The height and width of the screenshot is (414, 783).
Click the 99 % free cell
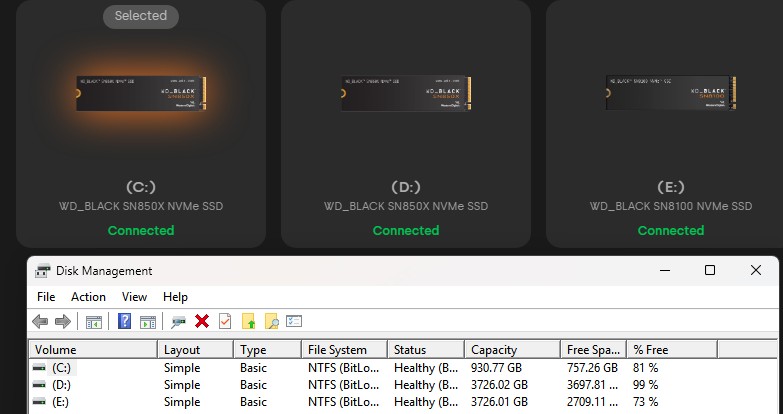tap(646, 385)
